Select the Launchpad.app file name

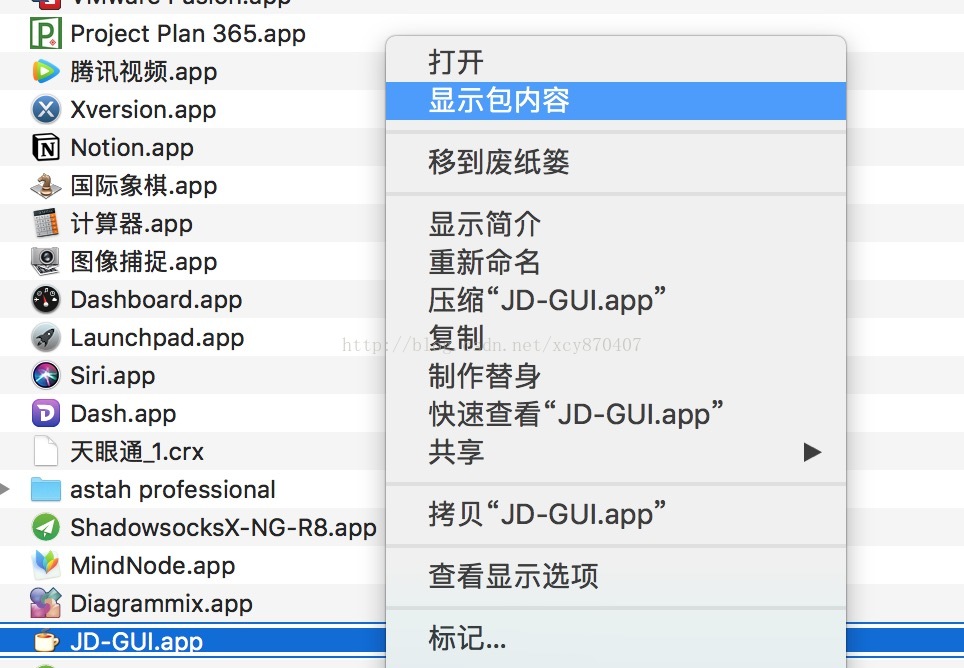pos(157,338)
